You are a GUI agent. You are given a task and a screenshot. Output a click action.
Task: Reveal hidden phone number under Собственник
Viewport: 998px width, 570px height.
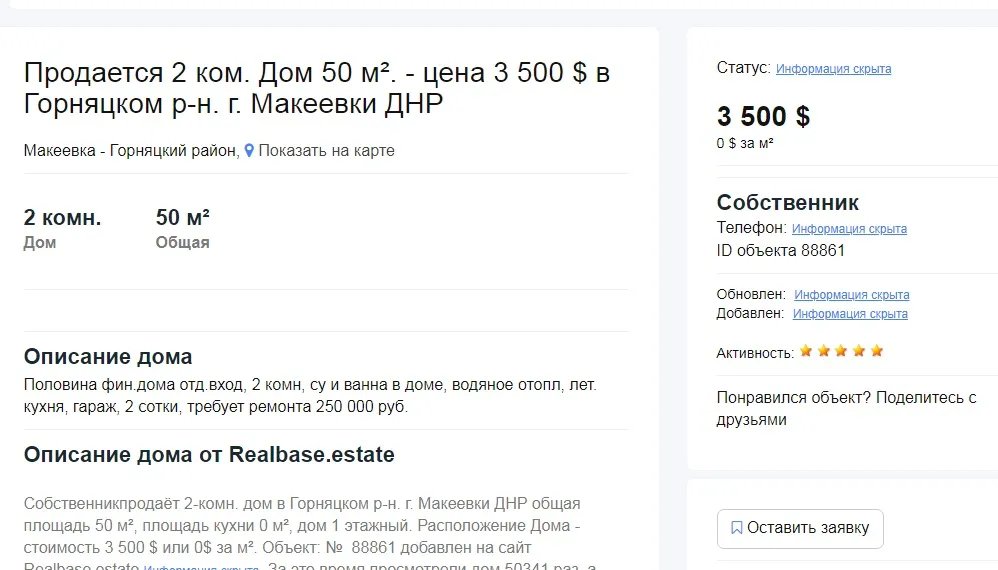pyautogui.click(x=849, y=229)
